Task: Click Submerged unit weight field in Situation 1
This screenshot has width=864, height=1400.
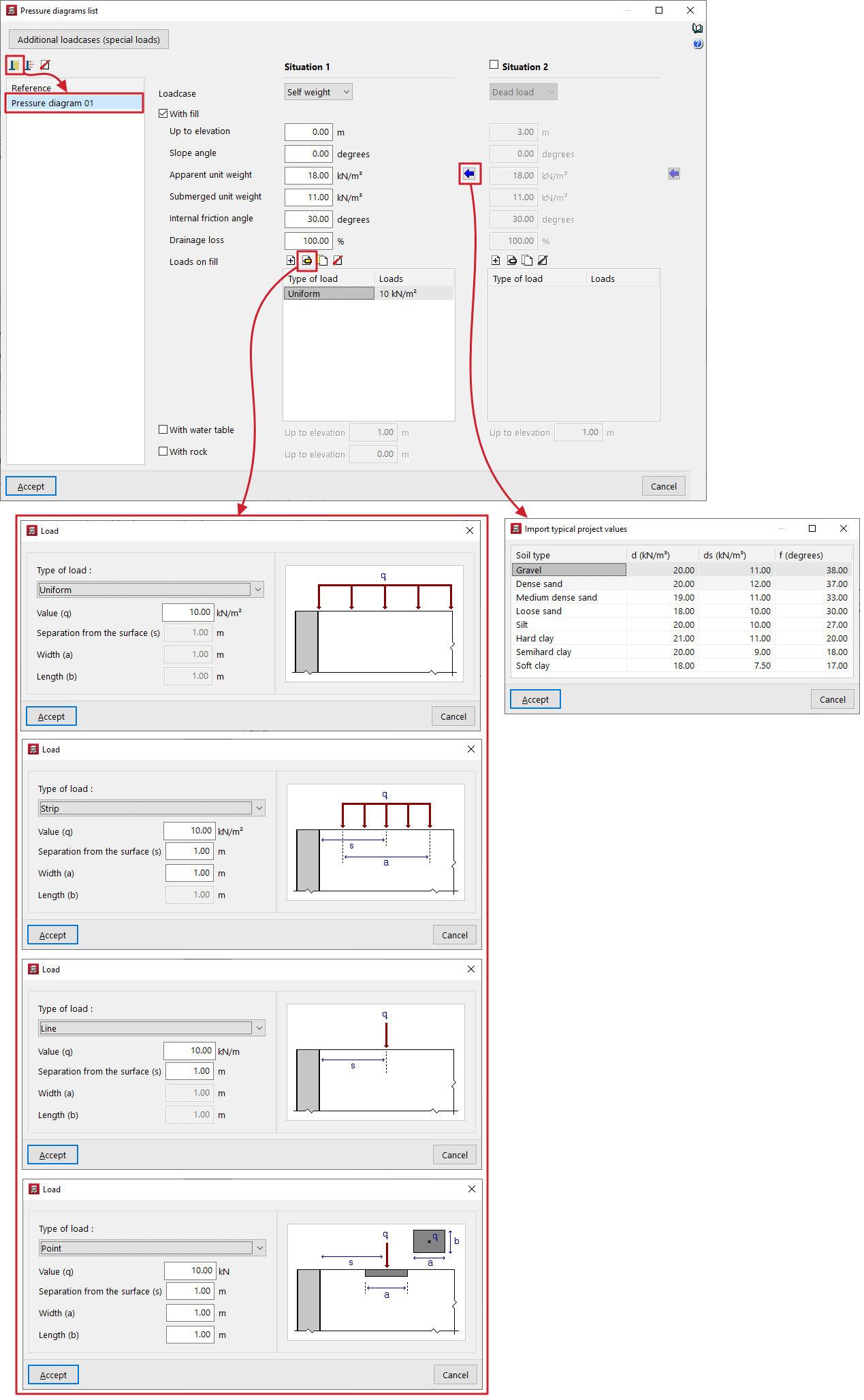Action: 308,197
